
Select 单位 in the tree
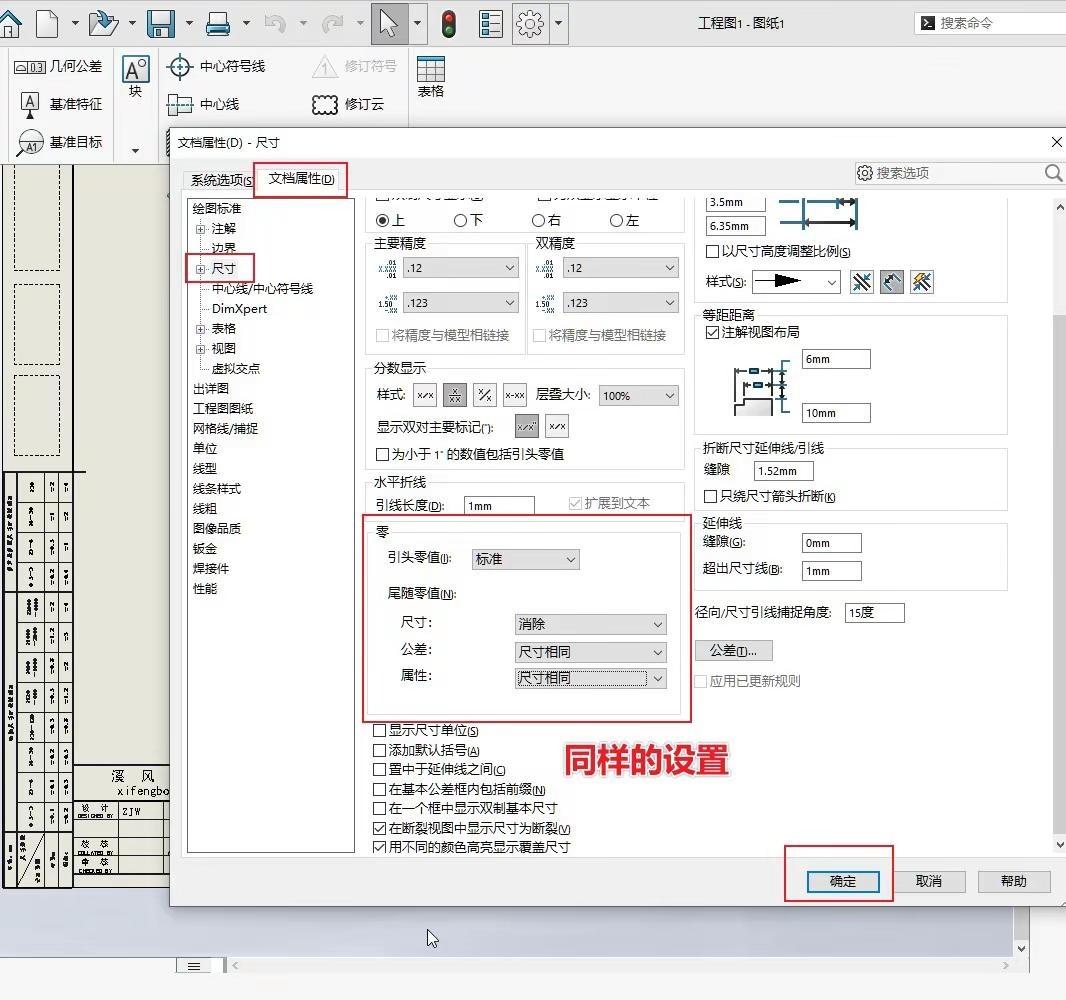click(x=205, y=449)
